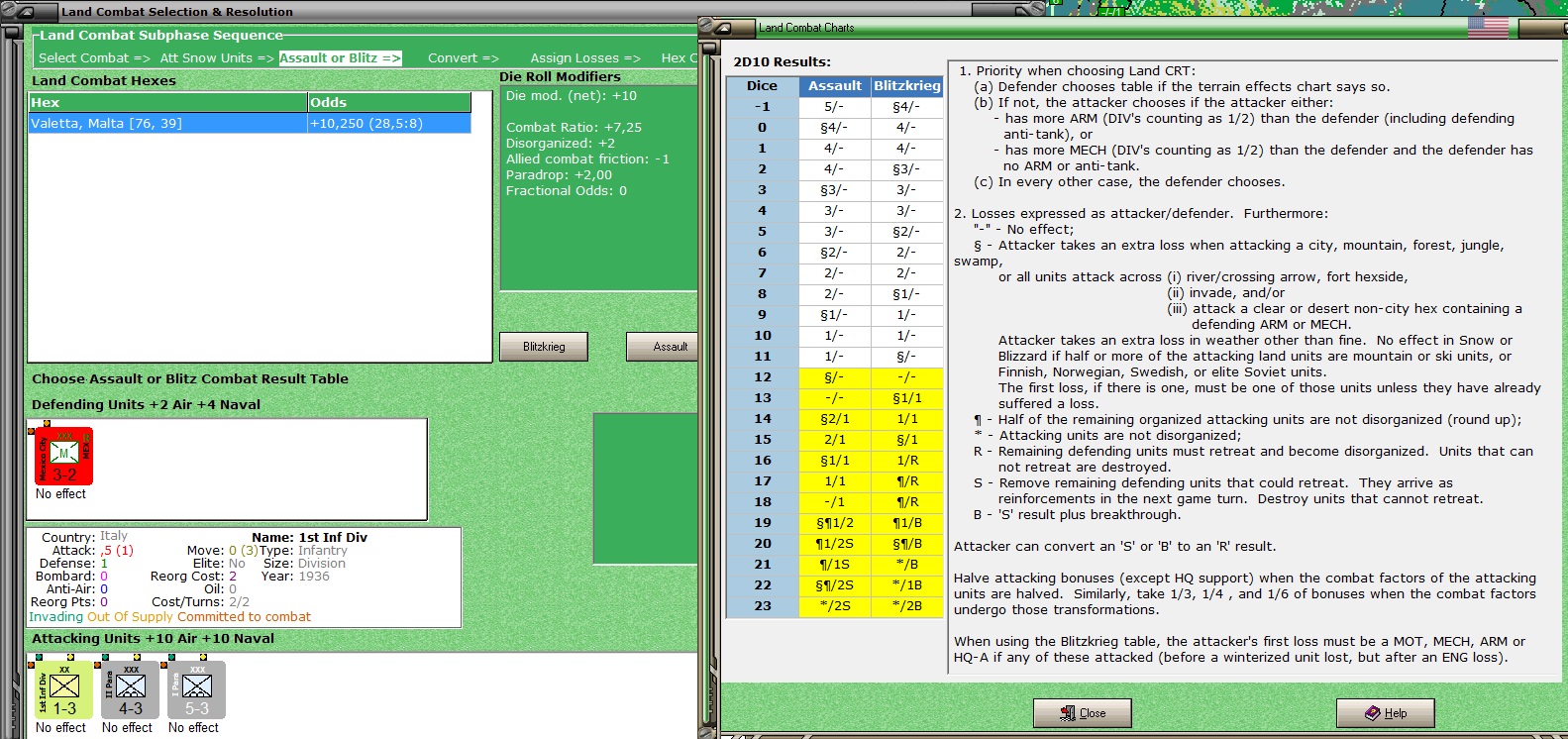The height and width of the screenshot is (739, 1568).
Task: Click the 'Fractional Odds: 0' modifier line
Action: [566, 191]
